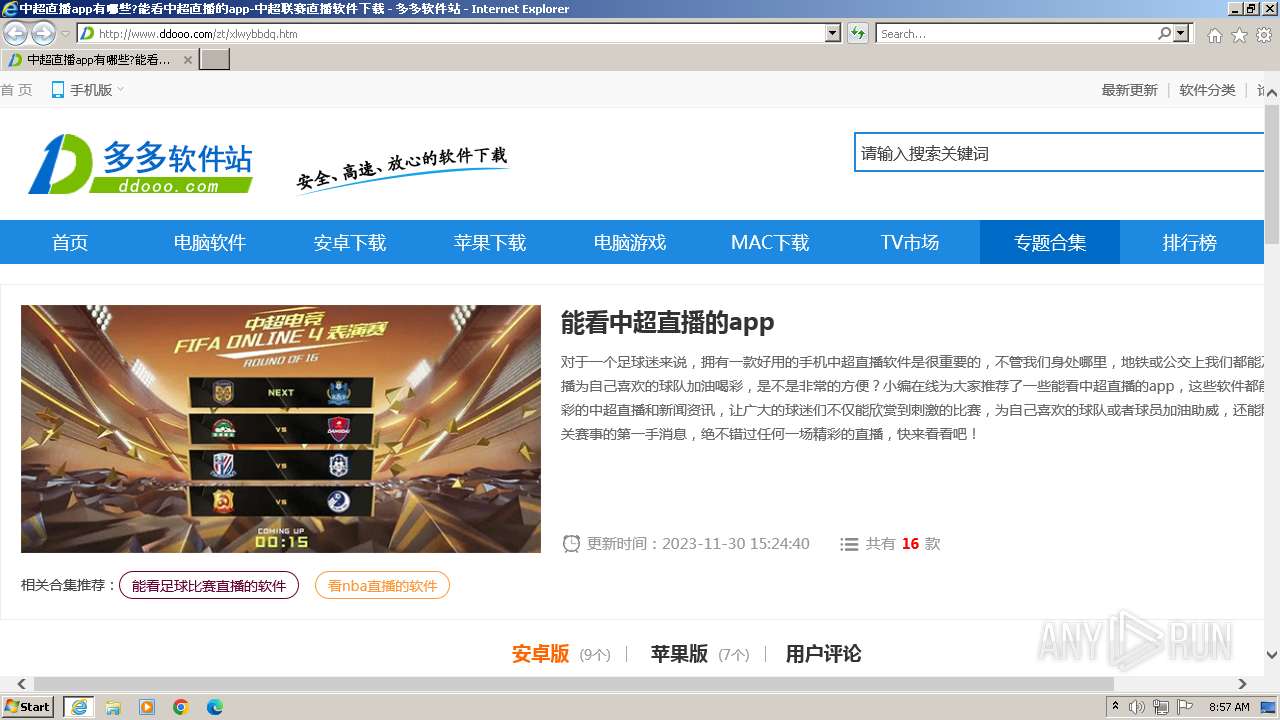Expand the 手机版 dropdown arrow
The width and height of the screenshot is (1280, 720).
(121, 90)
